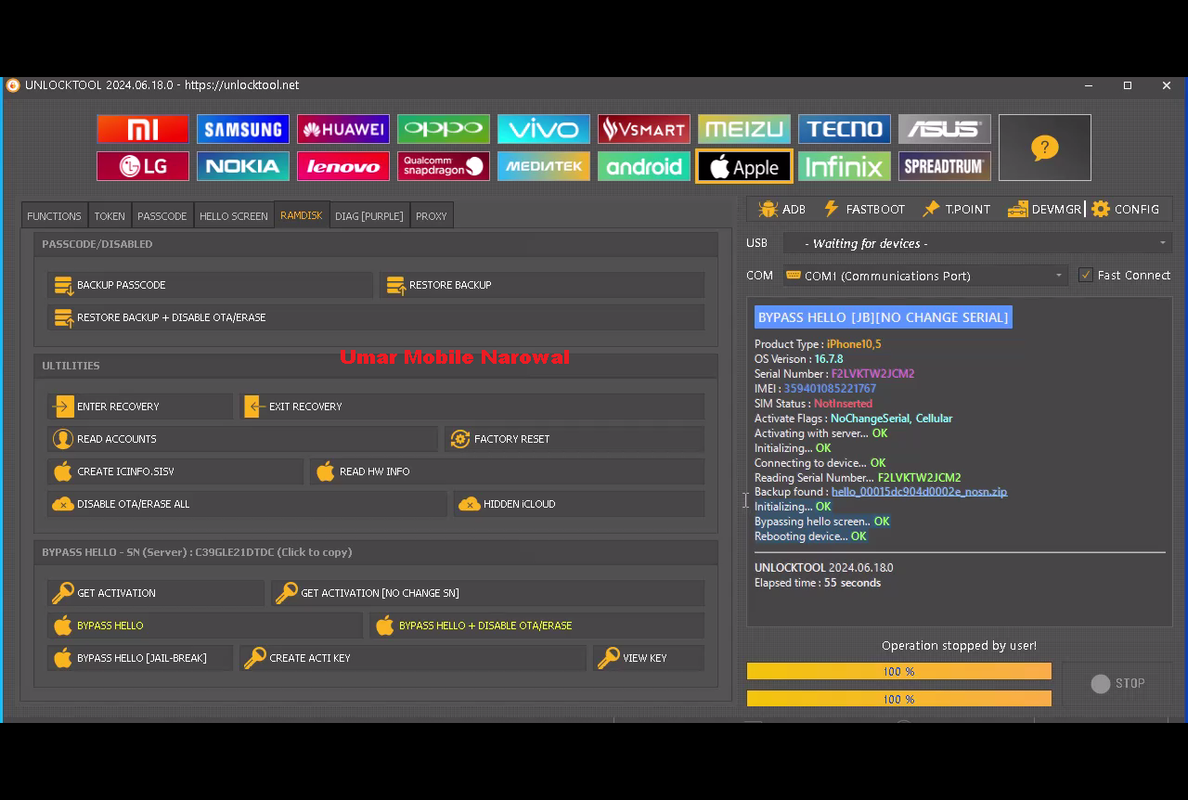
Task: Launch DEVMGR device manager
Action: point(1045,209)
